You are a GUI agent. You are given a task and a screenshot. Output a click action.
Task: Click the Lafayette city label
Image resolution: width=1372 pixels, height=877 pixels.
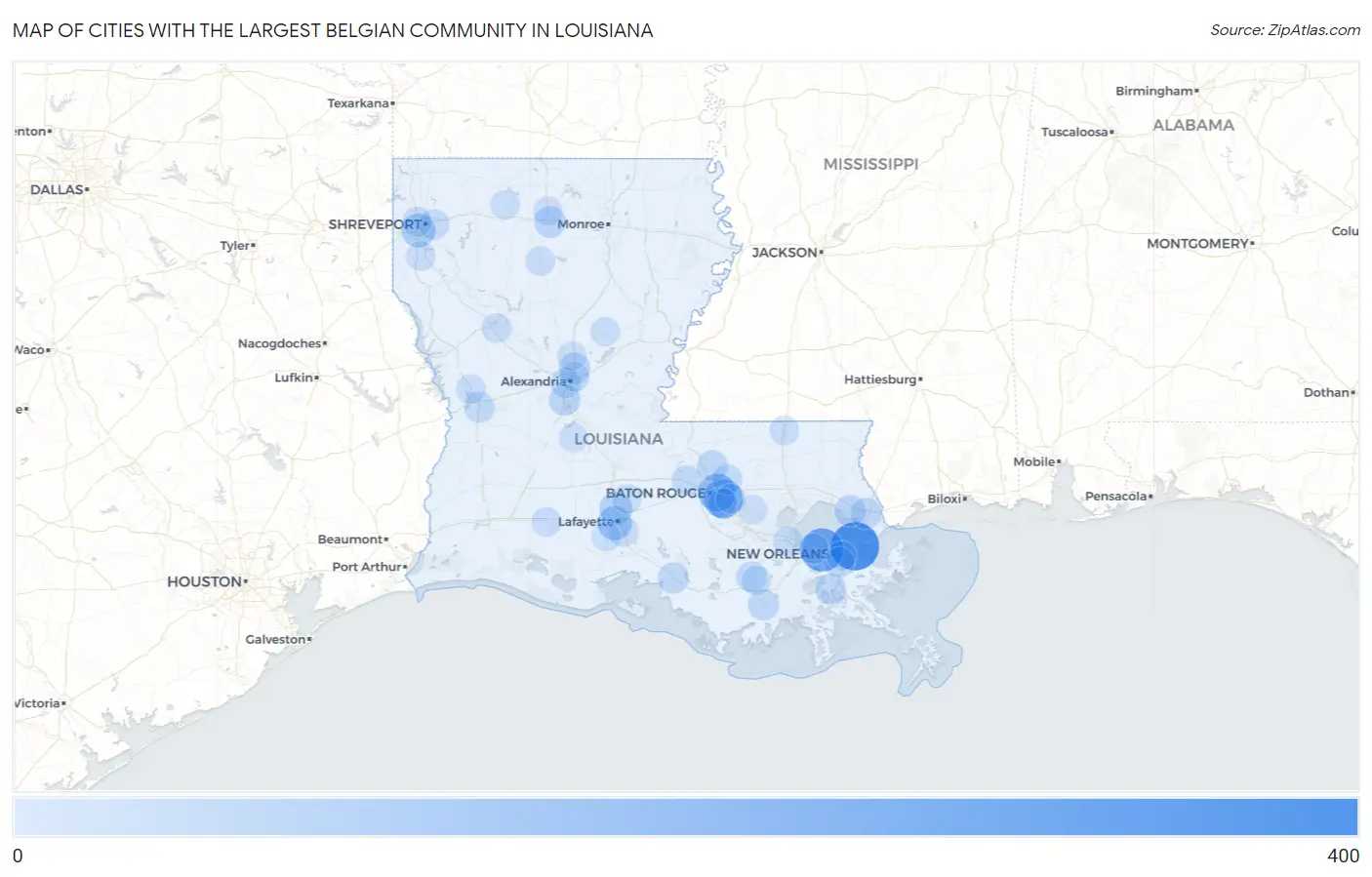coord(585,522)
